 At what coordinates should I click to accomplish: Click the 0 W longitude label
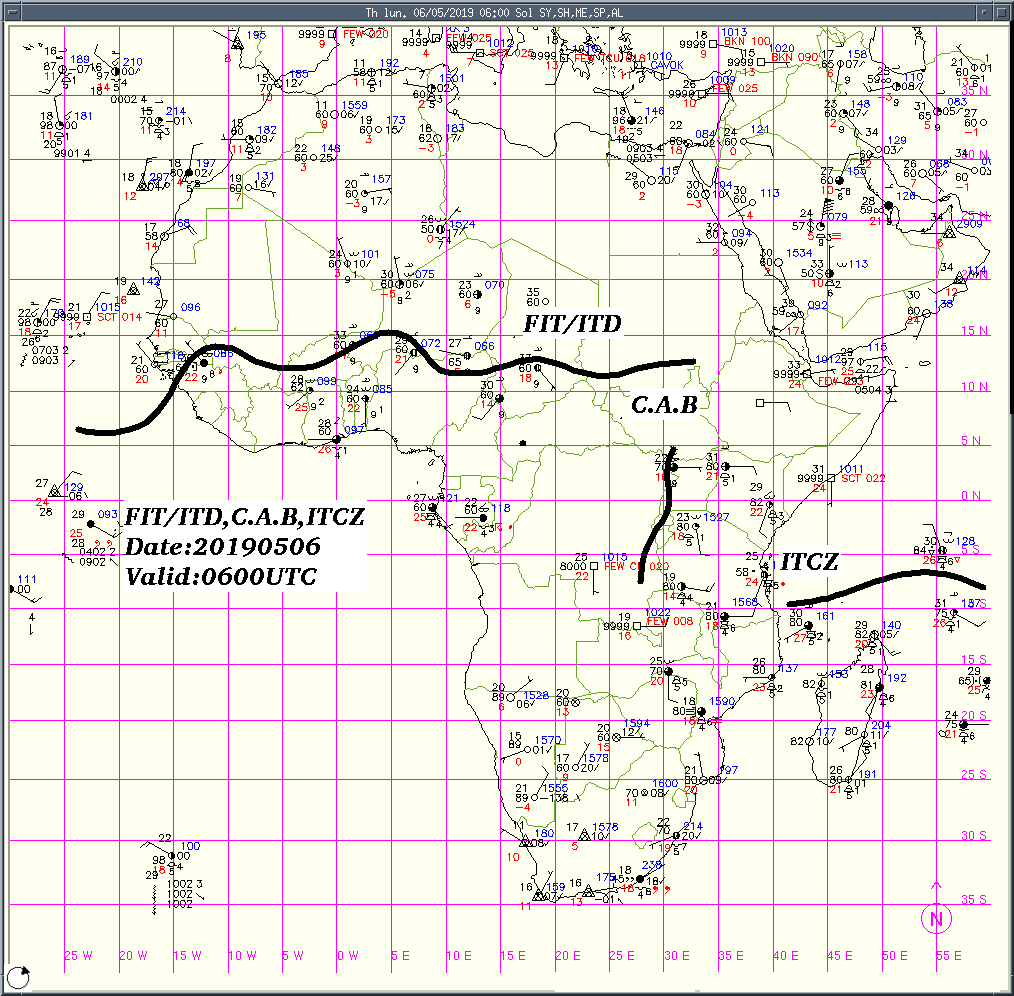(x=347, y=955)
